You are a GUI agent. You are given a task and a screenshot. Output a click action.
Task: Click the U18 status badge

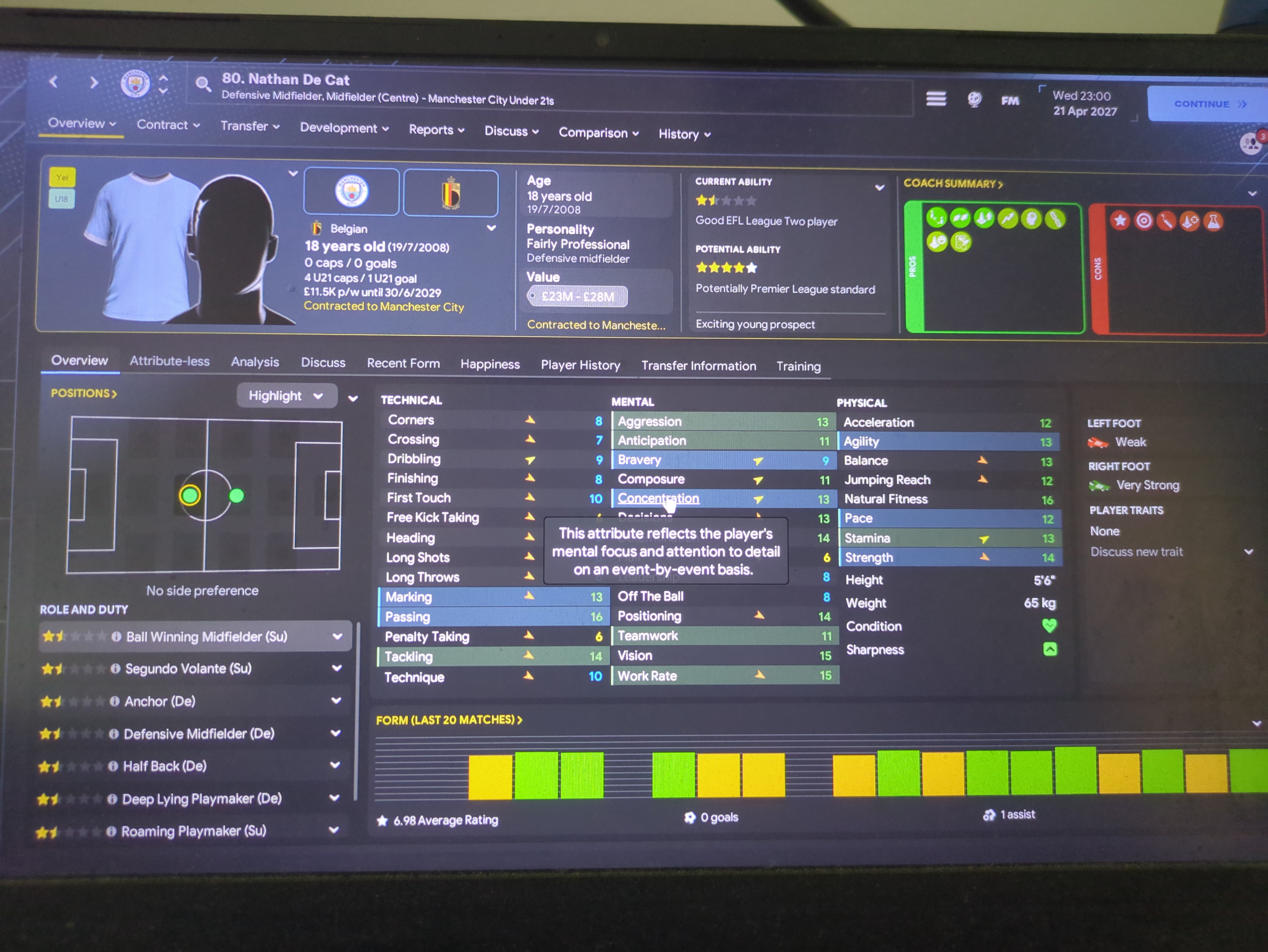click(61, 199)
